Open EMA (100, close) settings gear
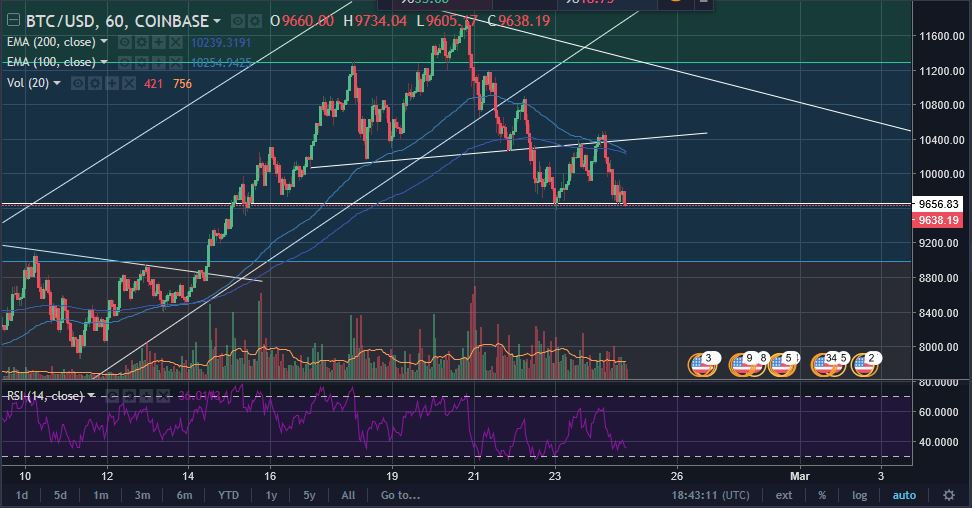 (142, 63)
